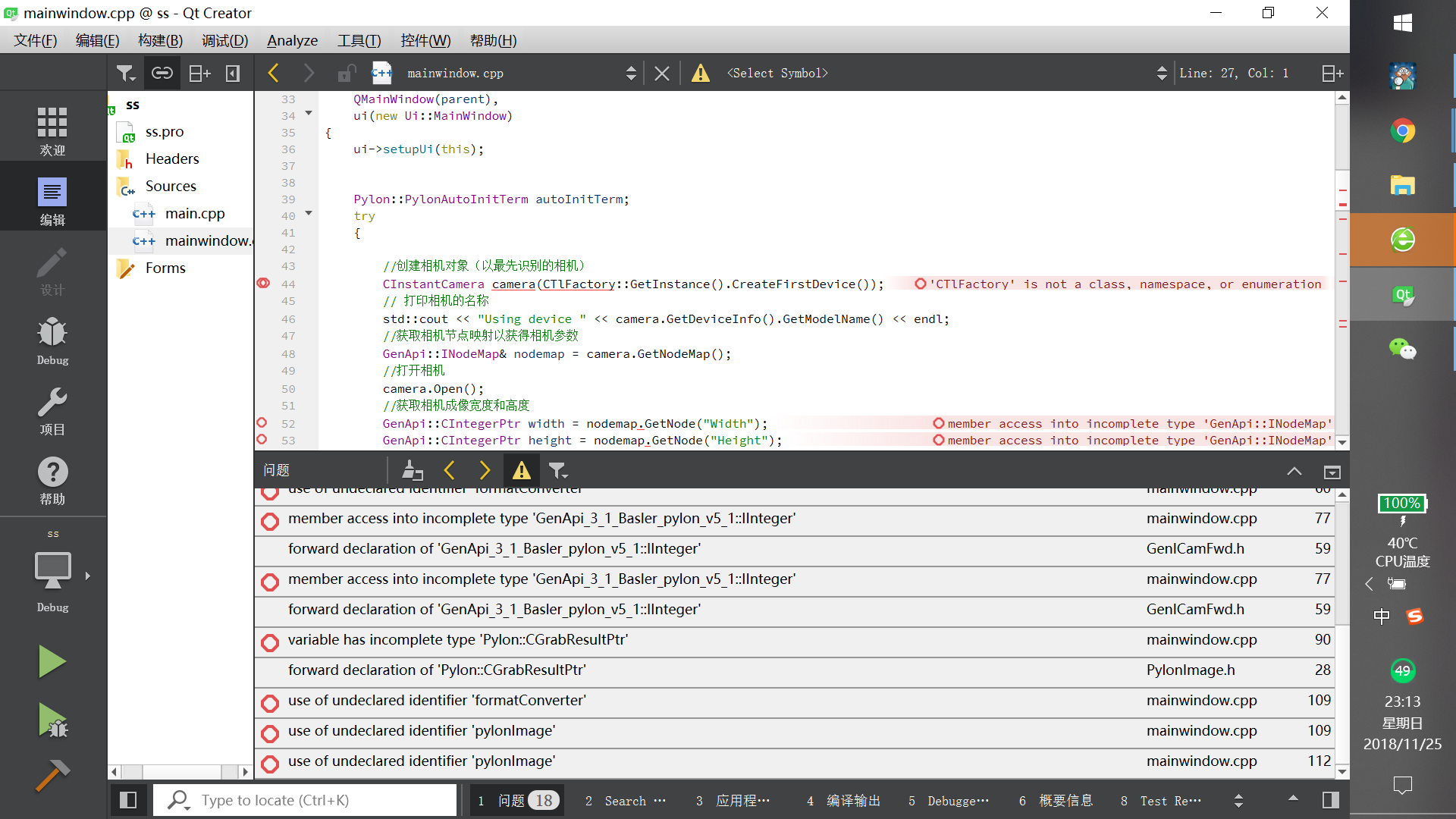The image size is (1456, 819).
Task: Go to next issue
Action: tap(485, 470)
